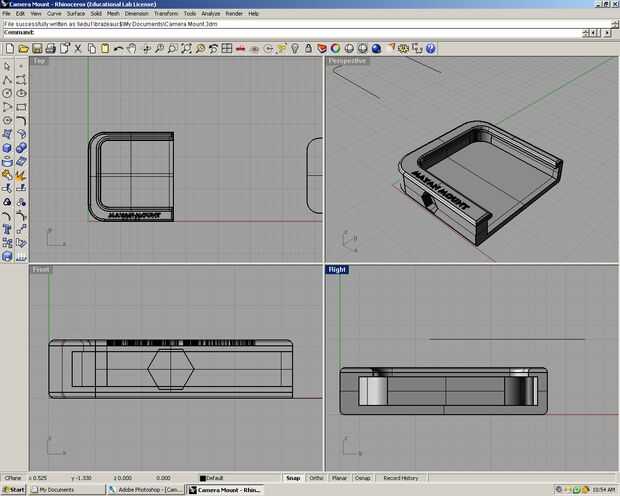
Task: Toggle Planar mode in status bar
Action: point(339,478)
